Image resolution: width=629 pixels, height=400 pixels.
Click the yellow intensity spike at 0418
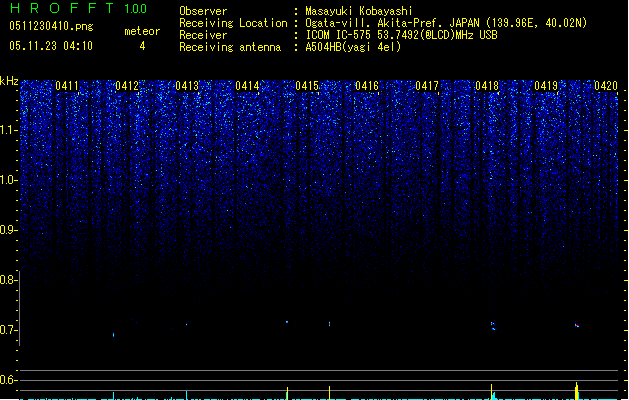point(491,392)
